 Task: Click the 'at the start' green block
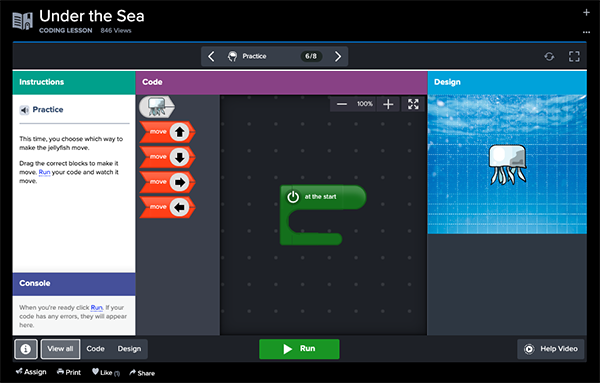(323, 197)
